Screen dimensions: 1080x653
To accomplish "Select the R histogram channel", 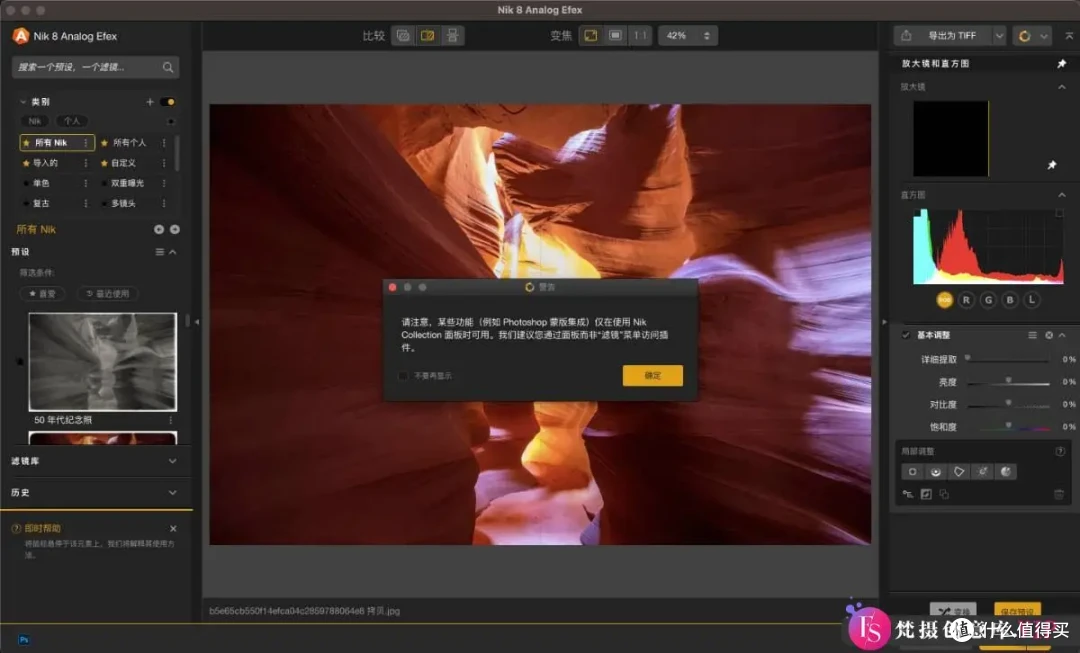I will (966, 300).
